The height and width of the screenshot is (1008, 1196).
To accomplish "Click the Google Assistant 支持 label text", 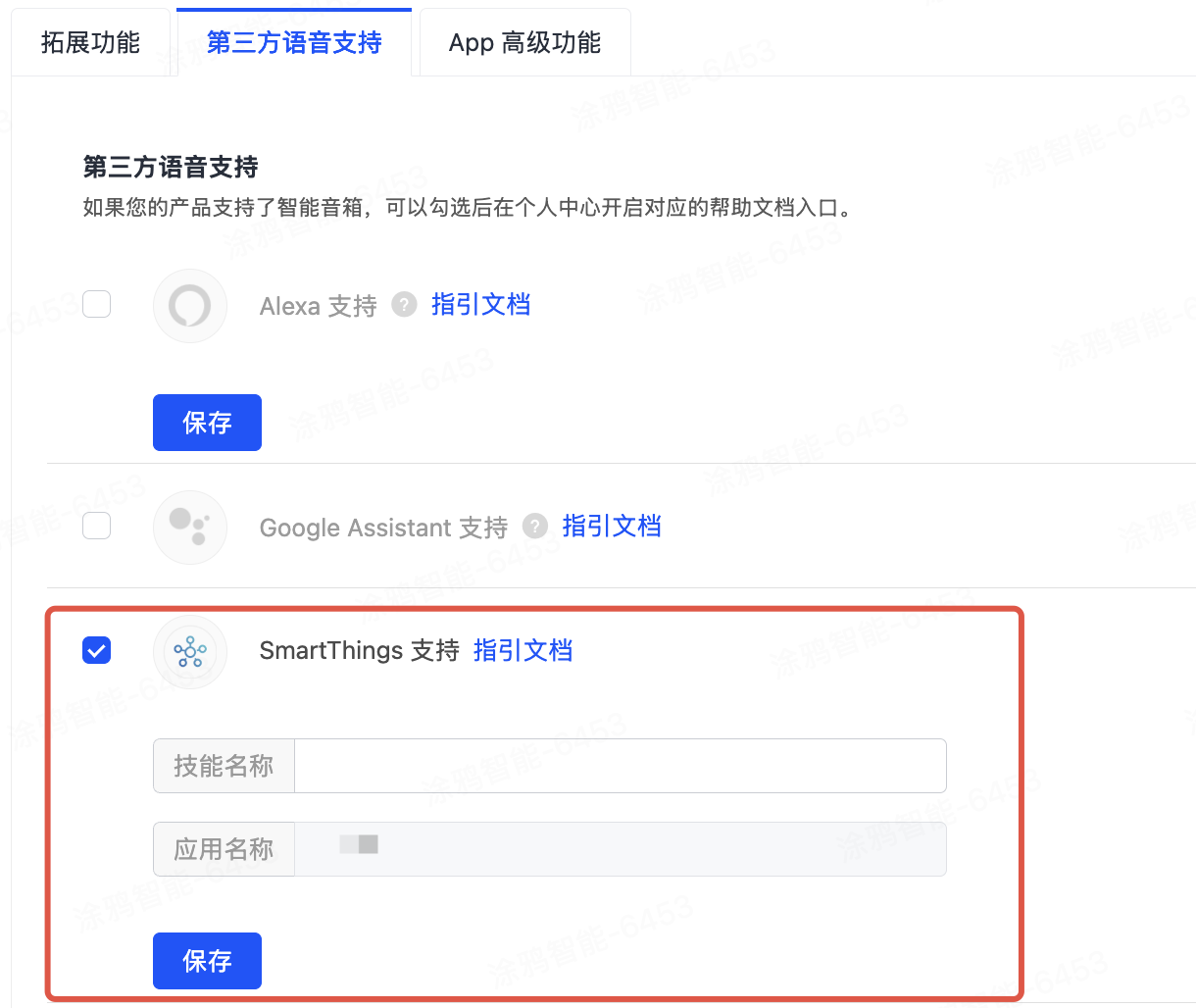I will click(383, 528).
